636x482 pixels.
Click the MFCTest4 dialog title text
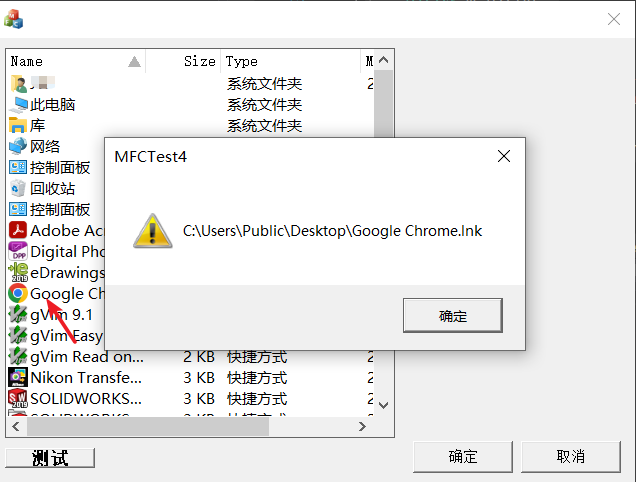pos(150,157)
